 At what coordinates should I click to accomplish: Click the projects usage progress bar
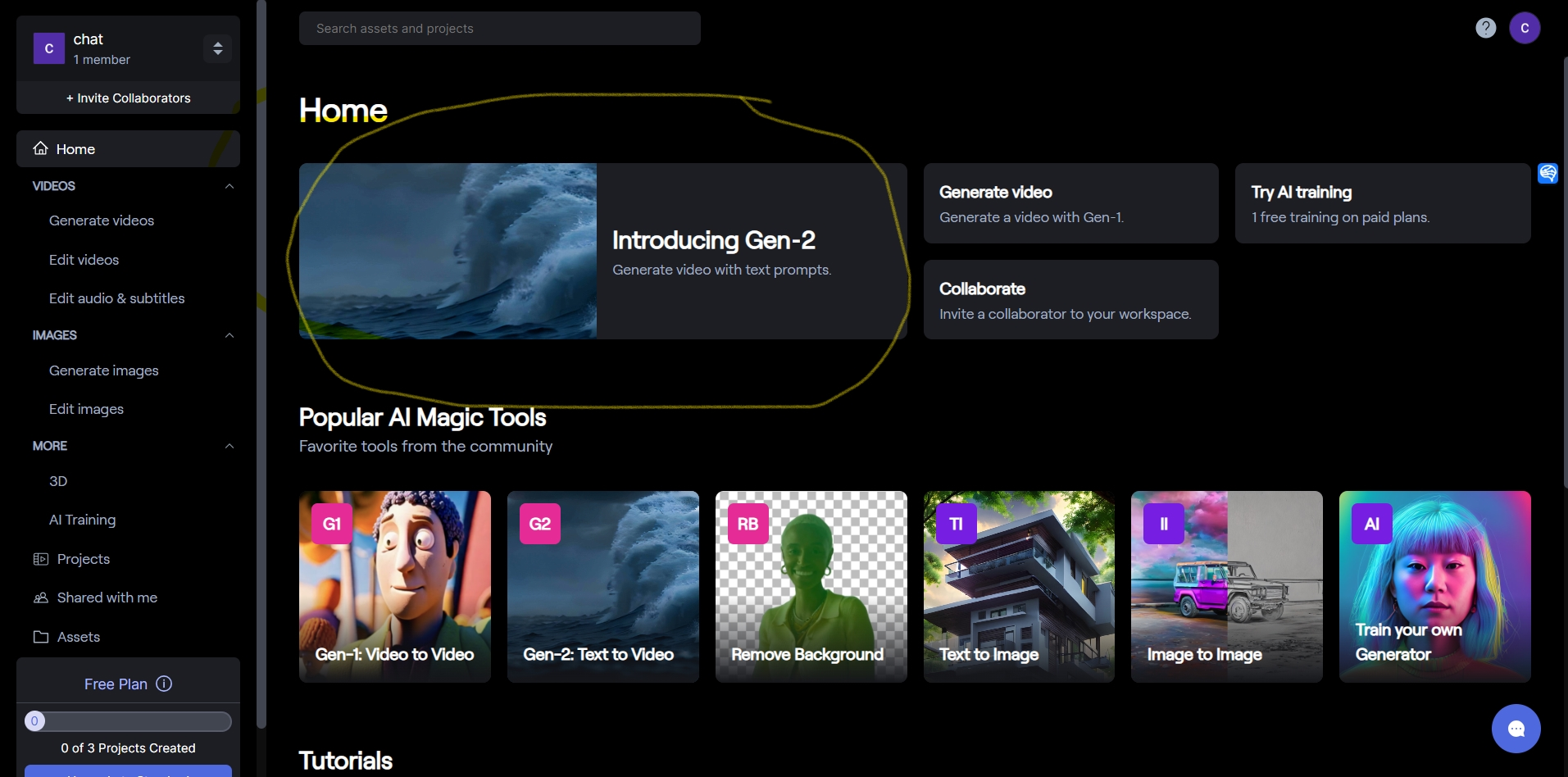pos(128,721)
